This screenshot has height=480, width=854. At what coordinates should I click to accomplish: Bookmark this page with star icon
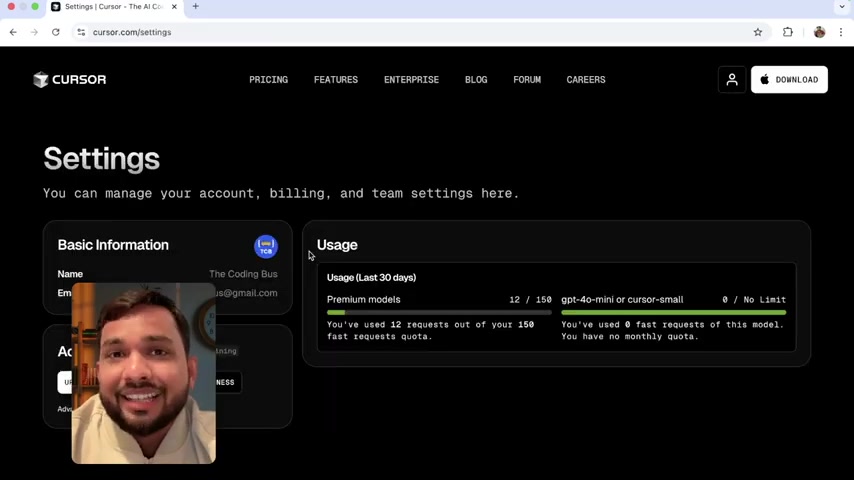[x=758, y=32]
